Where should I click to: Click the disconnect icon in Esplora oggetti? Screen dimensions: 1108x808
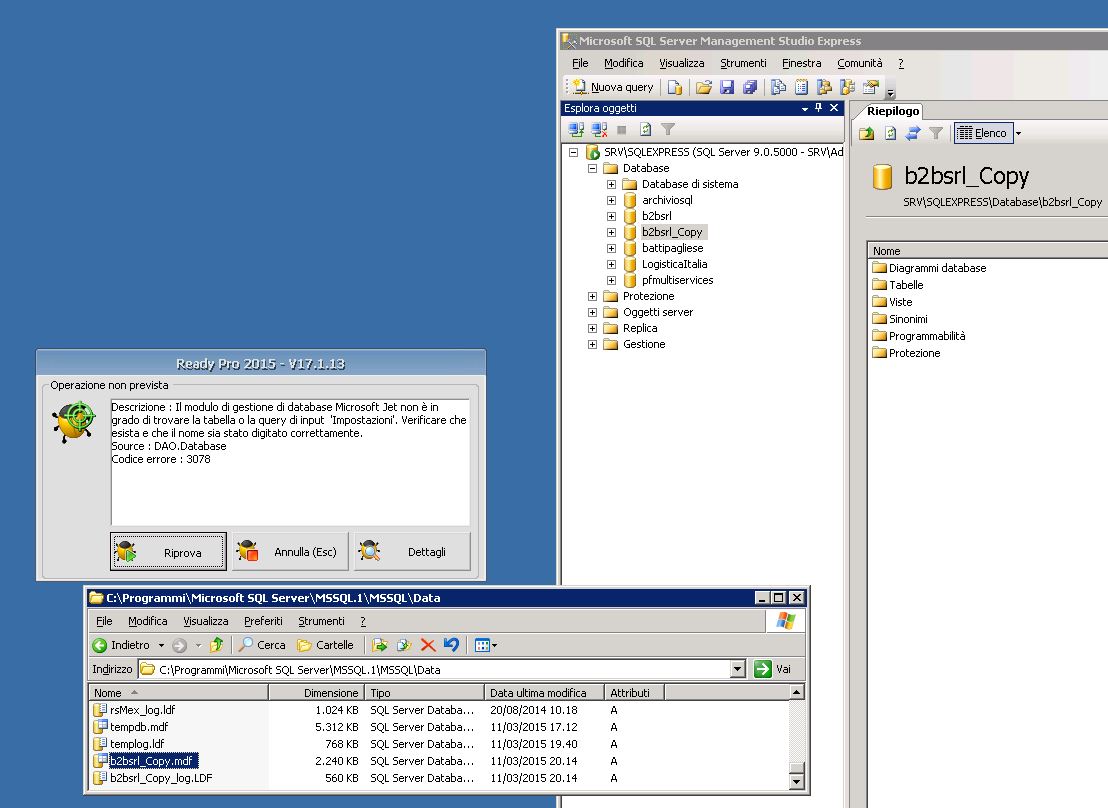click(599, 129)
